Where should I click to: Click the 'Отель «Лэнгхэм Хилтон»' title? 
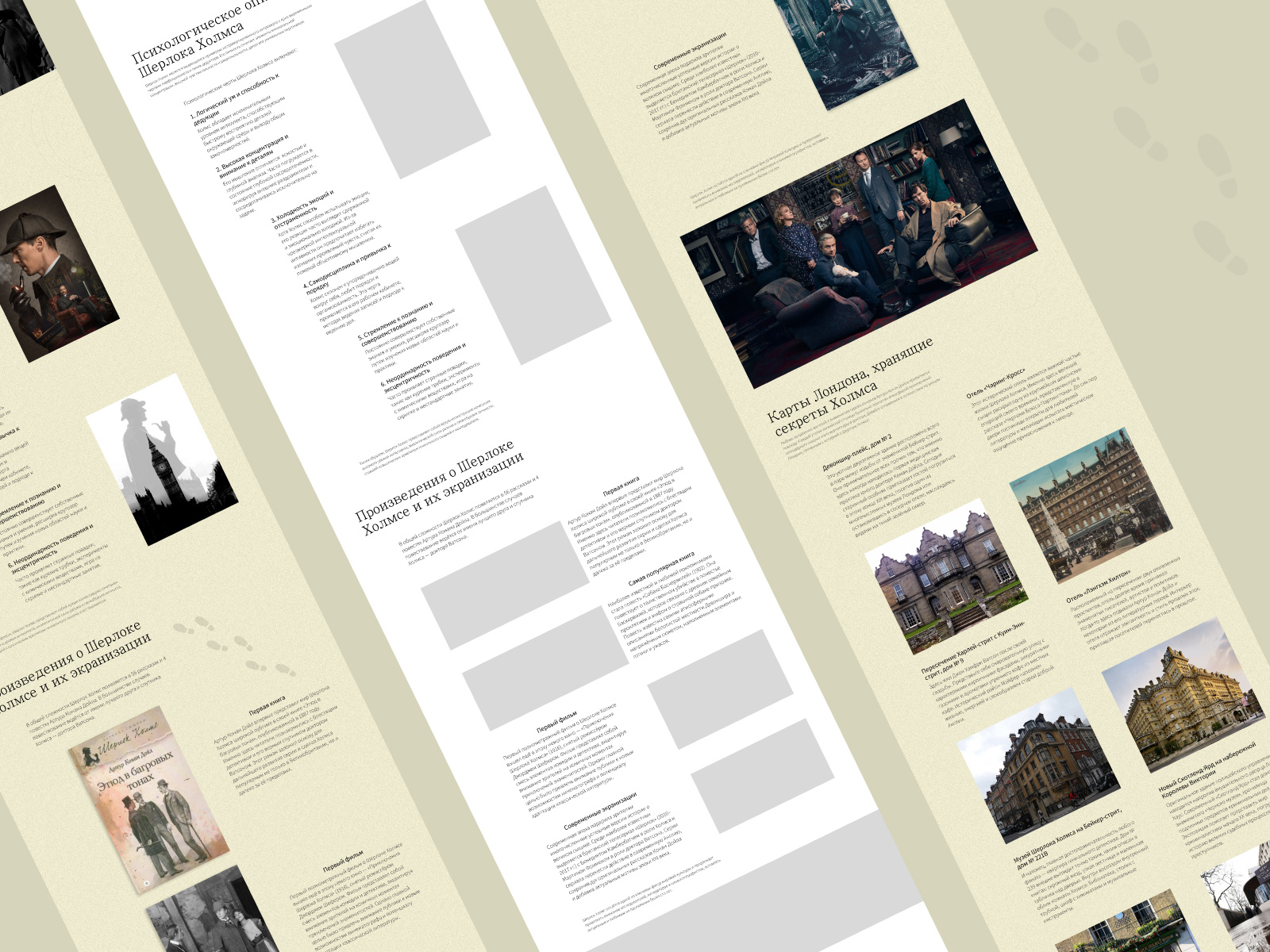coord(1099,587)
